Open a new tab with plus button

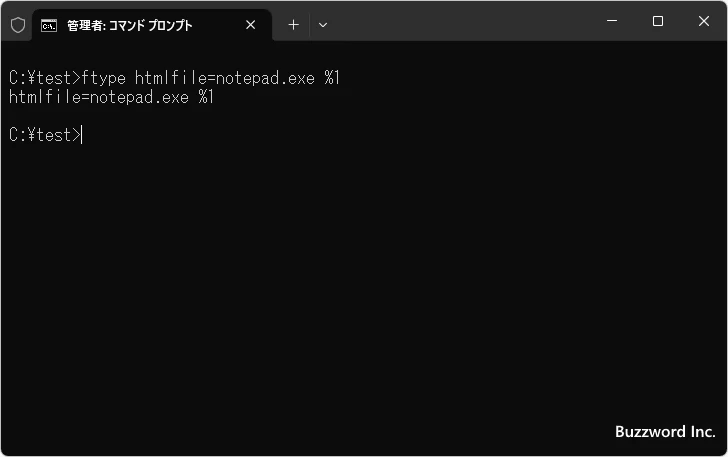[293, 25]
